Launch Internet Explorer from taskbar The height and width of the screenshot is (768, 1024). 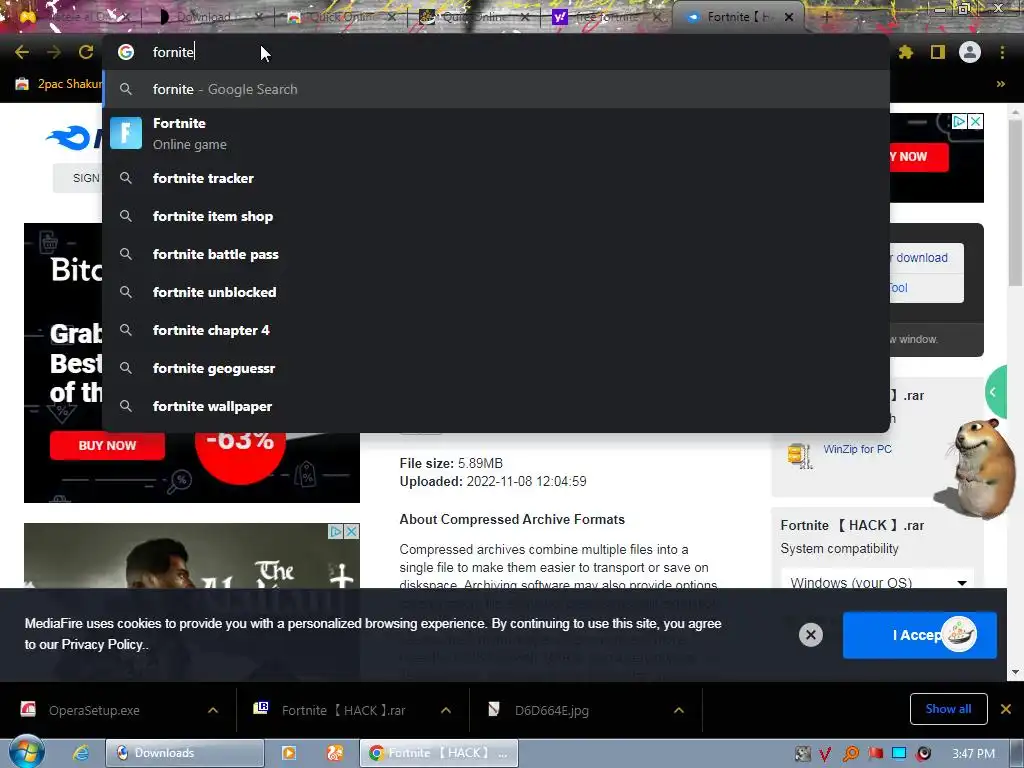(x=81, y=753)
